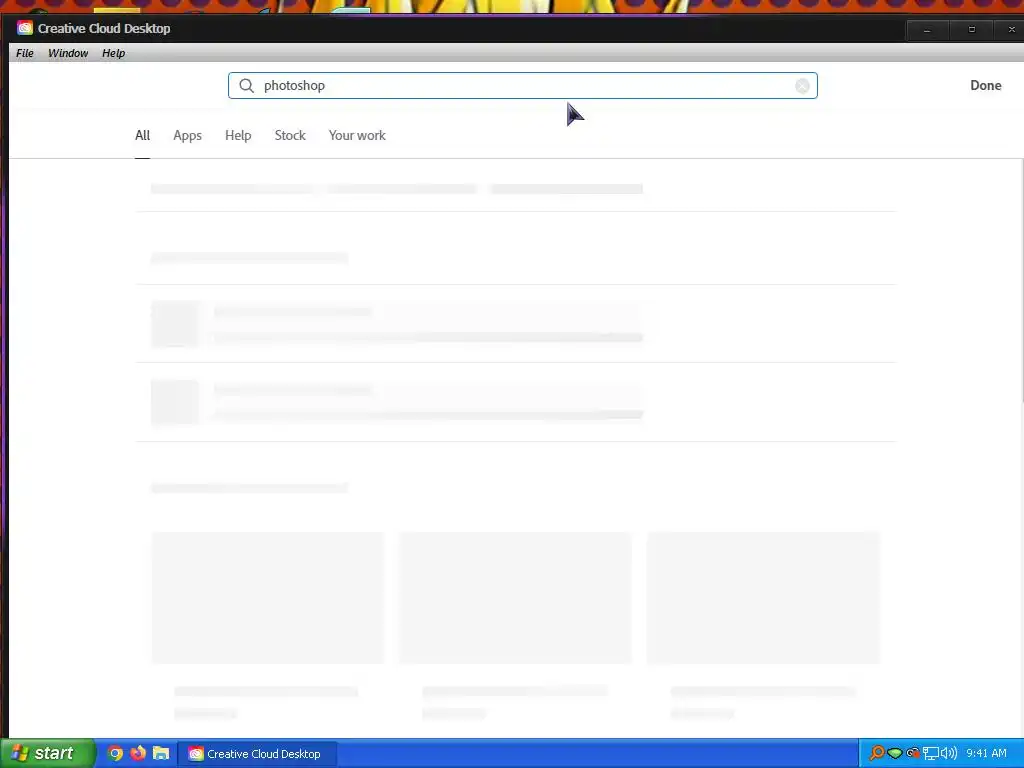The height and width of the screenshot is (768, 1024).
Task: Open the Window menu
Action: pos(68,53)
